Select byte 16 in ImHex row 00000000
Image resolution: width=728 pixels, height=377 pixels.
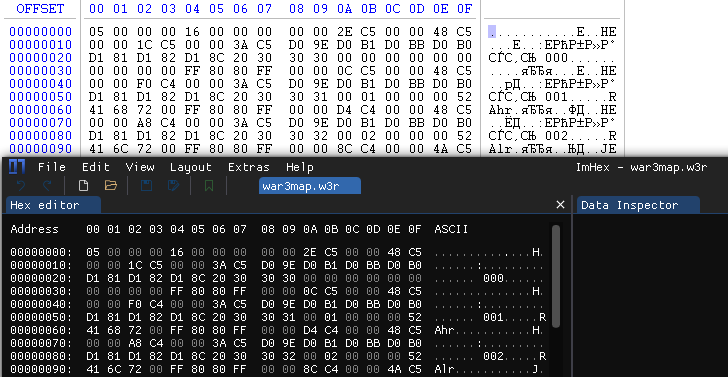click(x=177, y=253)
